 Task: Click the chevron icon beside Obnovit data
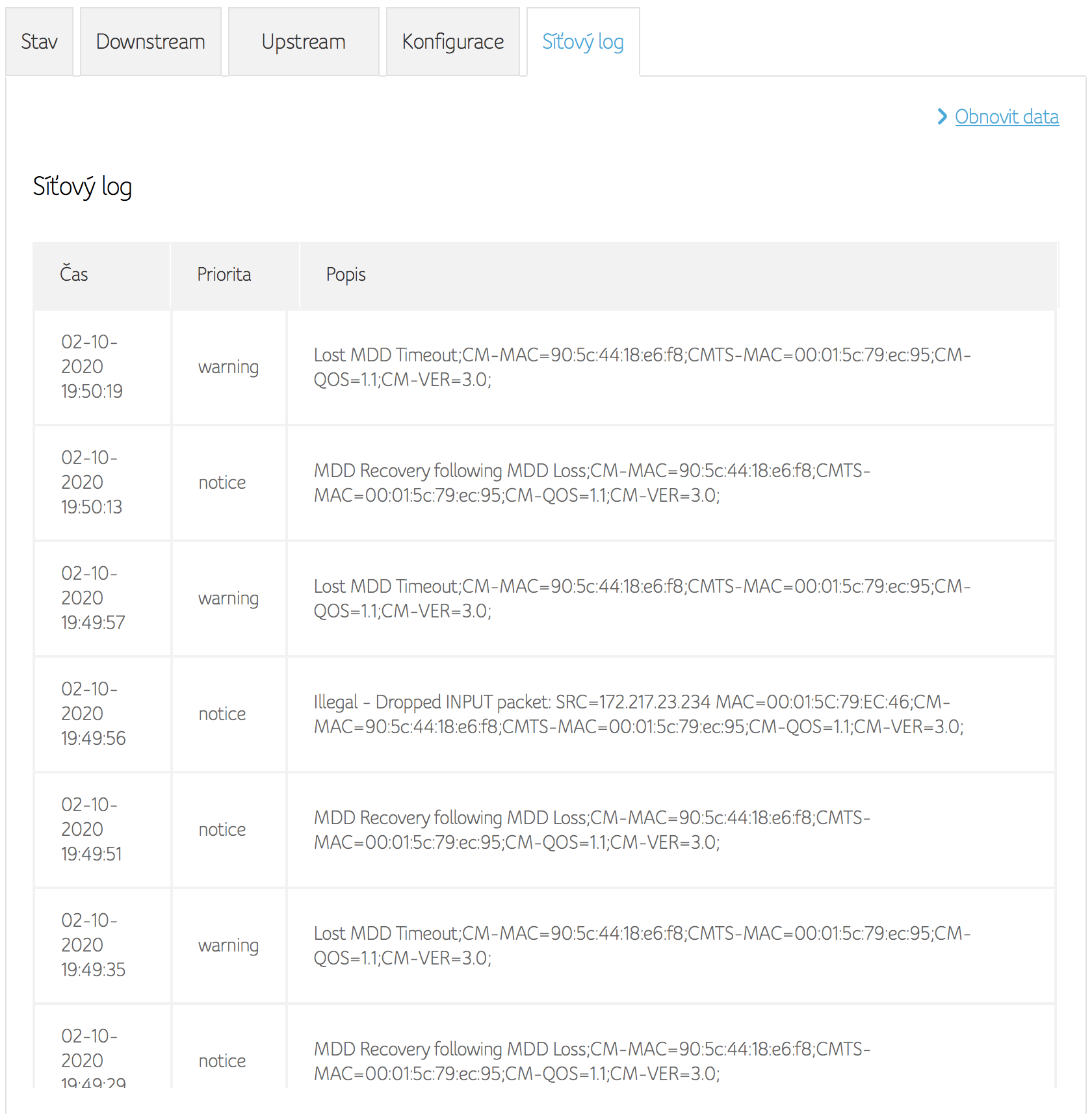942,116
